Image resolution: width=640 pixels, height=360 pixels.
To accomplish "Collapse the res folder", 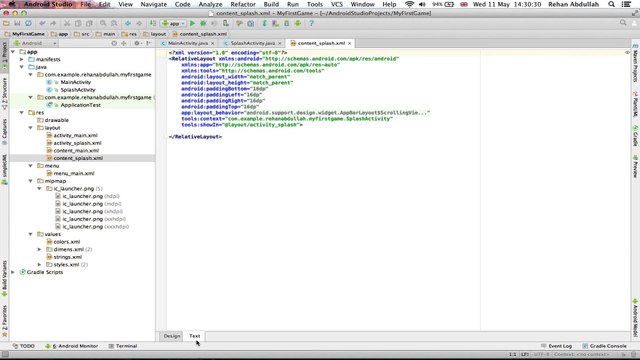I will [22, 113].
